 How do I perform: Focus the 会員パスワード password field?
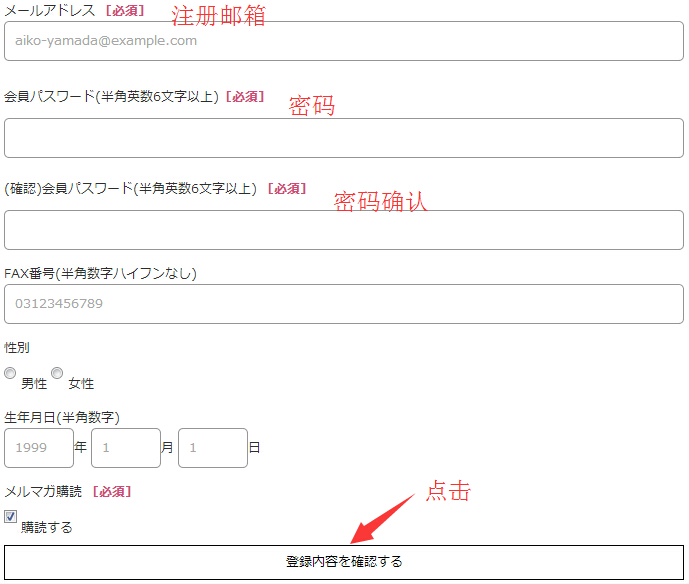pyautogui.click(x=344, y=138)
